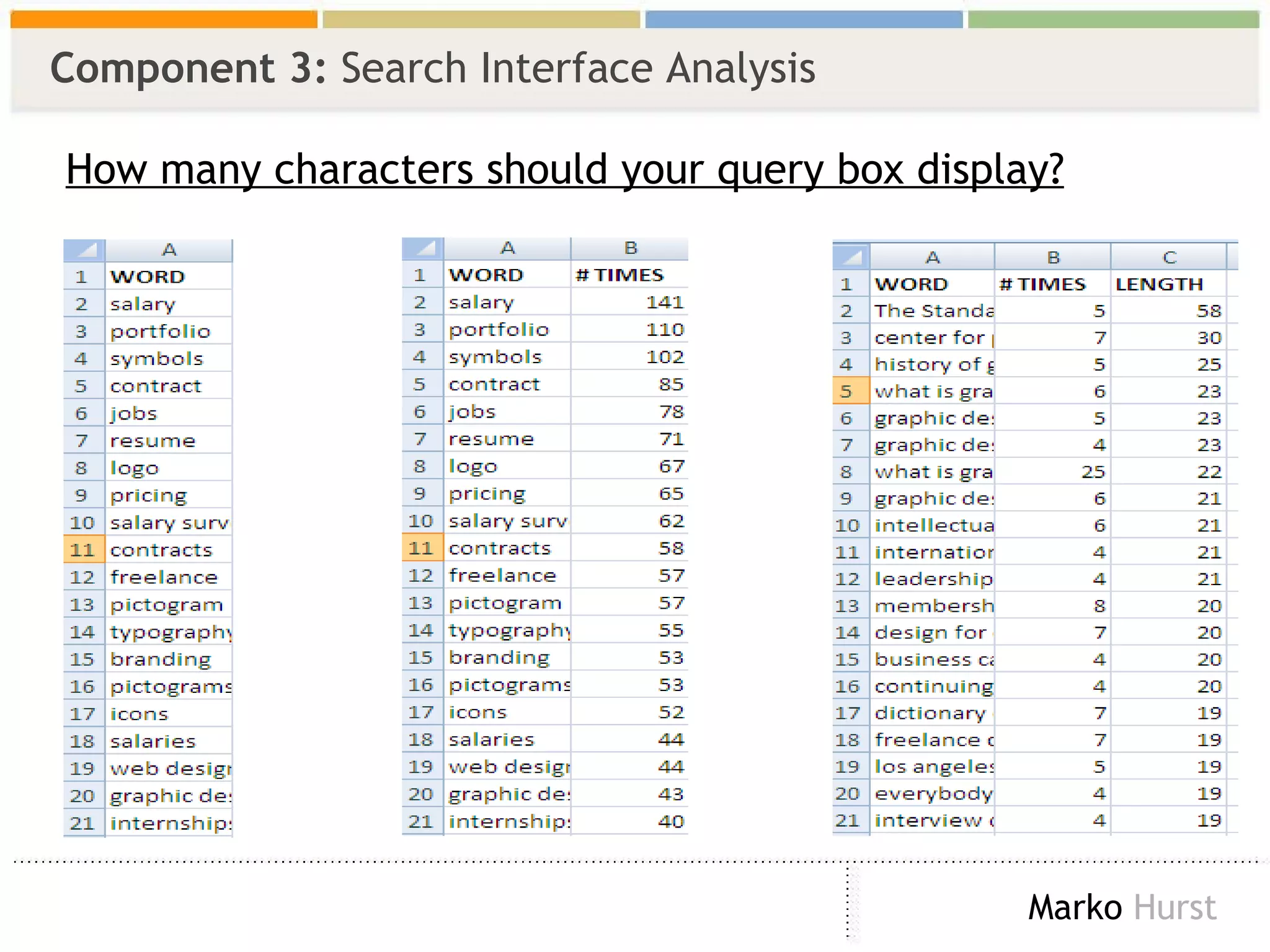This screenshot has width=1270, height=952.
Task: Click the 'jobs' cell in left spreadsheet
Action: [169, 413]
